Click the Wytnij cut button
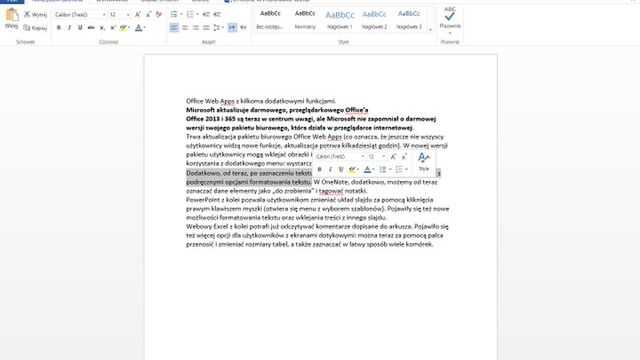Image resolution: width=640 pixels, height=360 pixels. click(35, 15)
